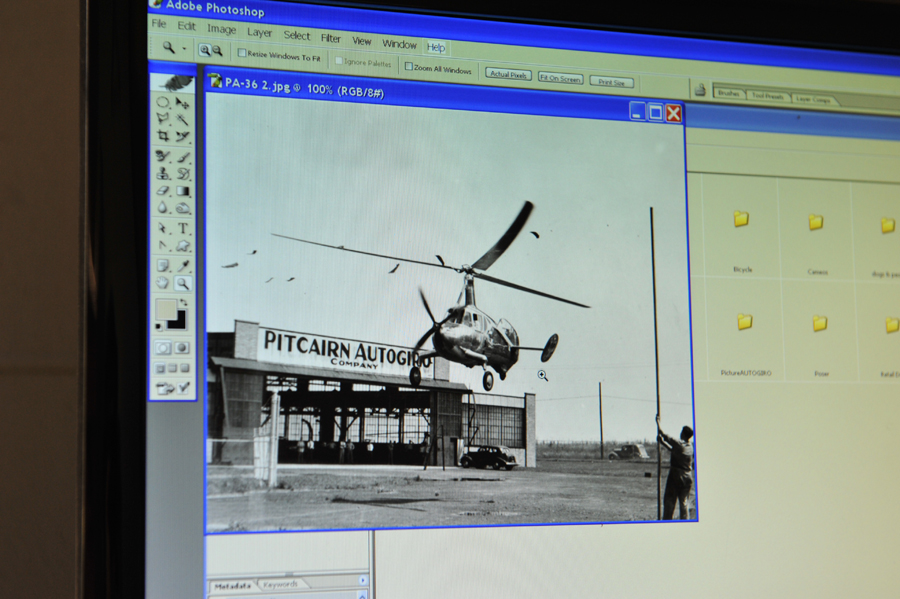Screen dimensions: 900x599
Task: Open the Image menu
Action: 221,29
